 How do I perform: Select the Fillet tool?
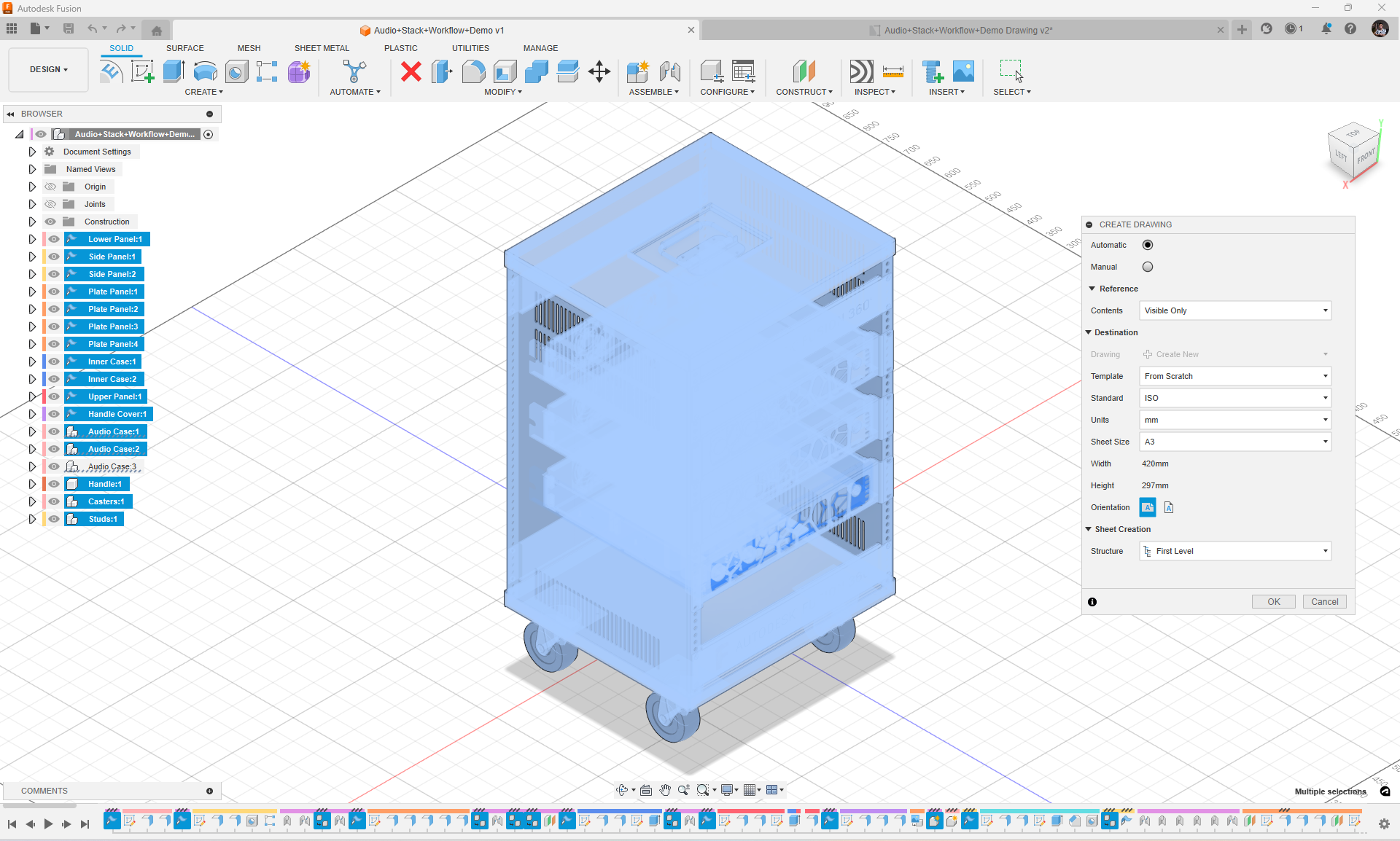tap(474, 71)
